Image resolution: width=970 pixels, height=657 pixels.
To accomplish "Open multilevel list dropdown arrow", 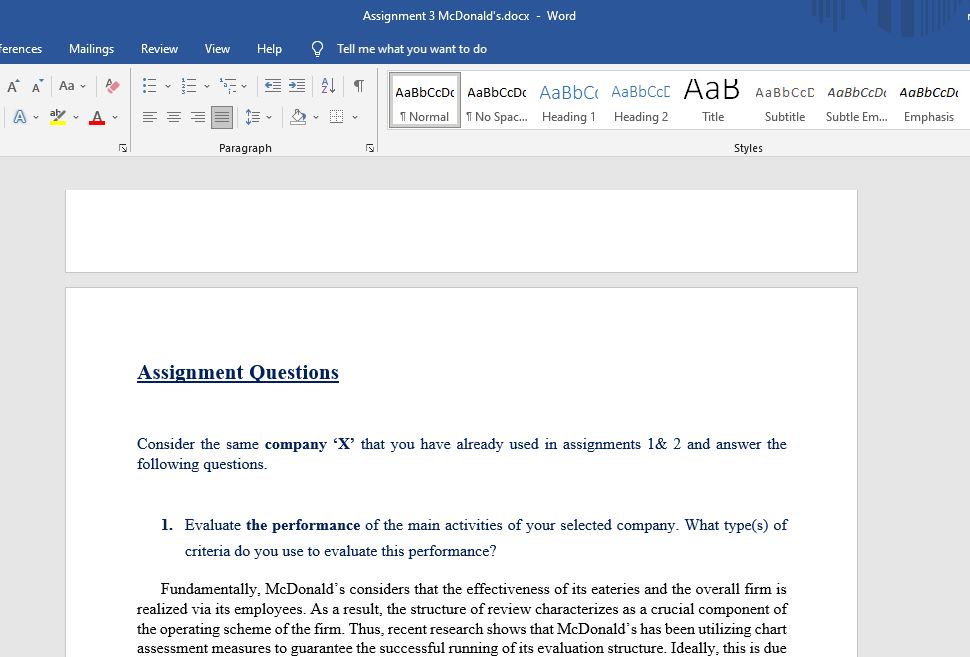I will tap(244, 86).
